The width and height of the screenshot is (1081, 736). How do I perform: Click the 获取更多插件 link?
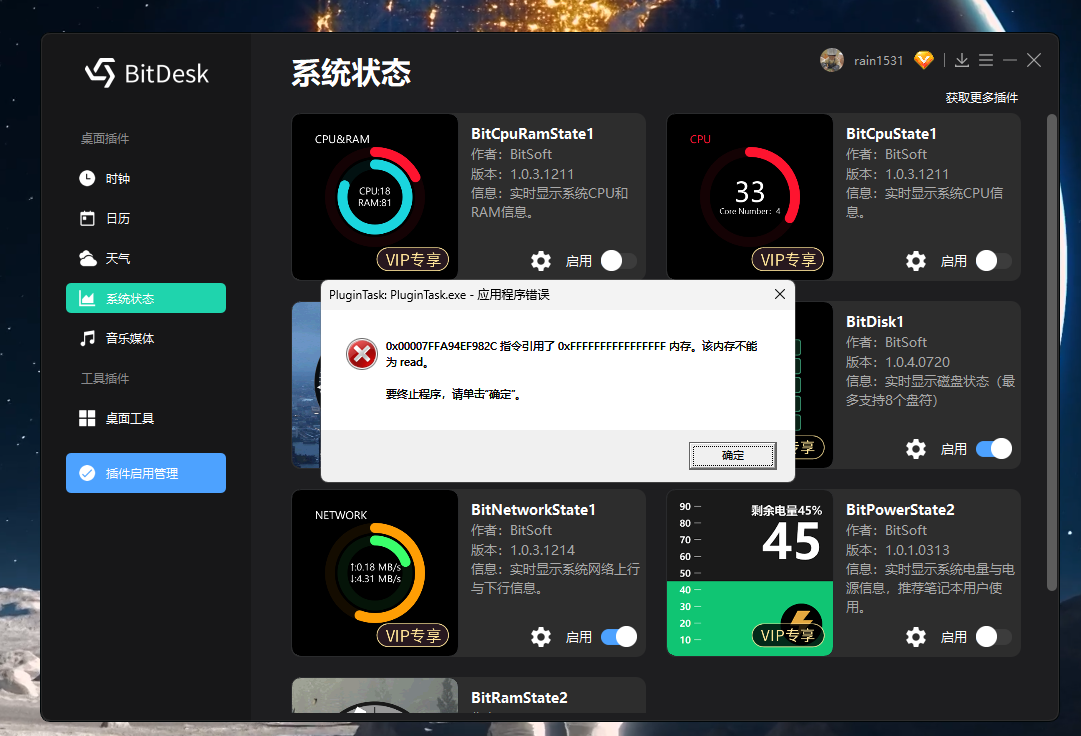(x=982, y=98)
